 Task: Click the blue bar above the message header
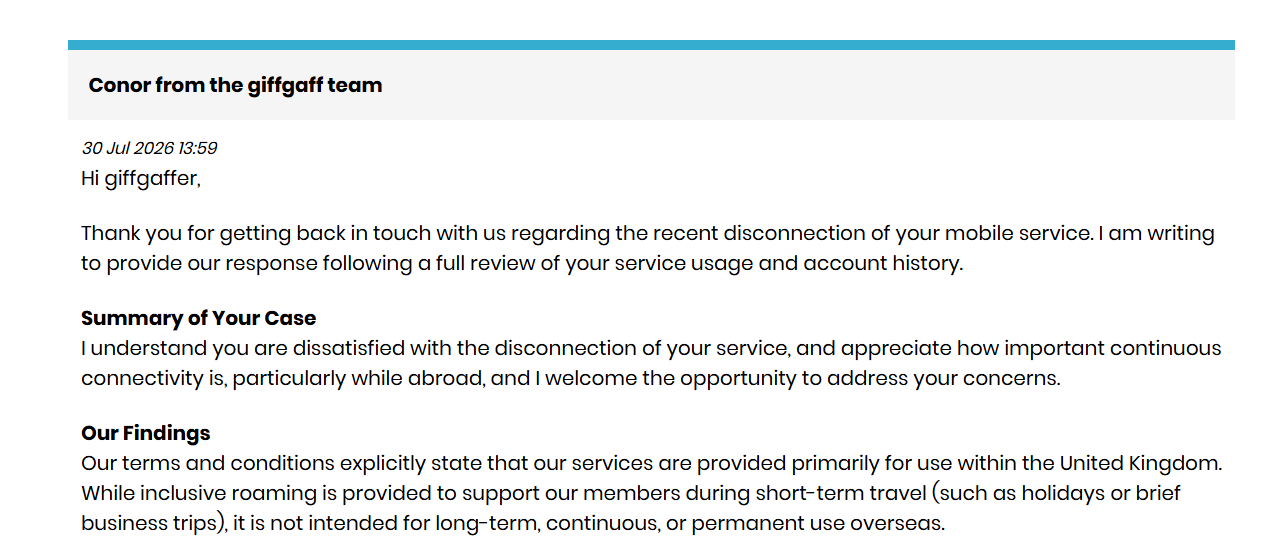pos(651,45)
